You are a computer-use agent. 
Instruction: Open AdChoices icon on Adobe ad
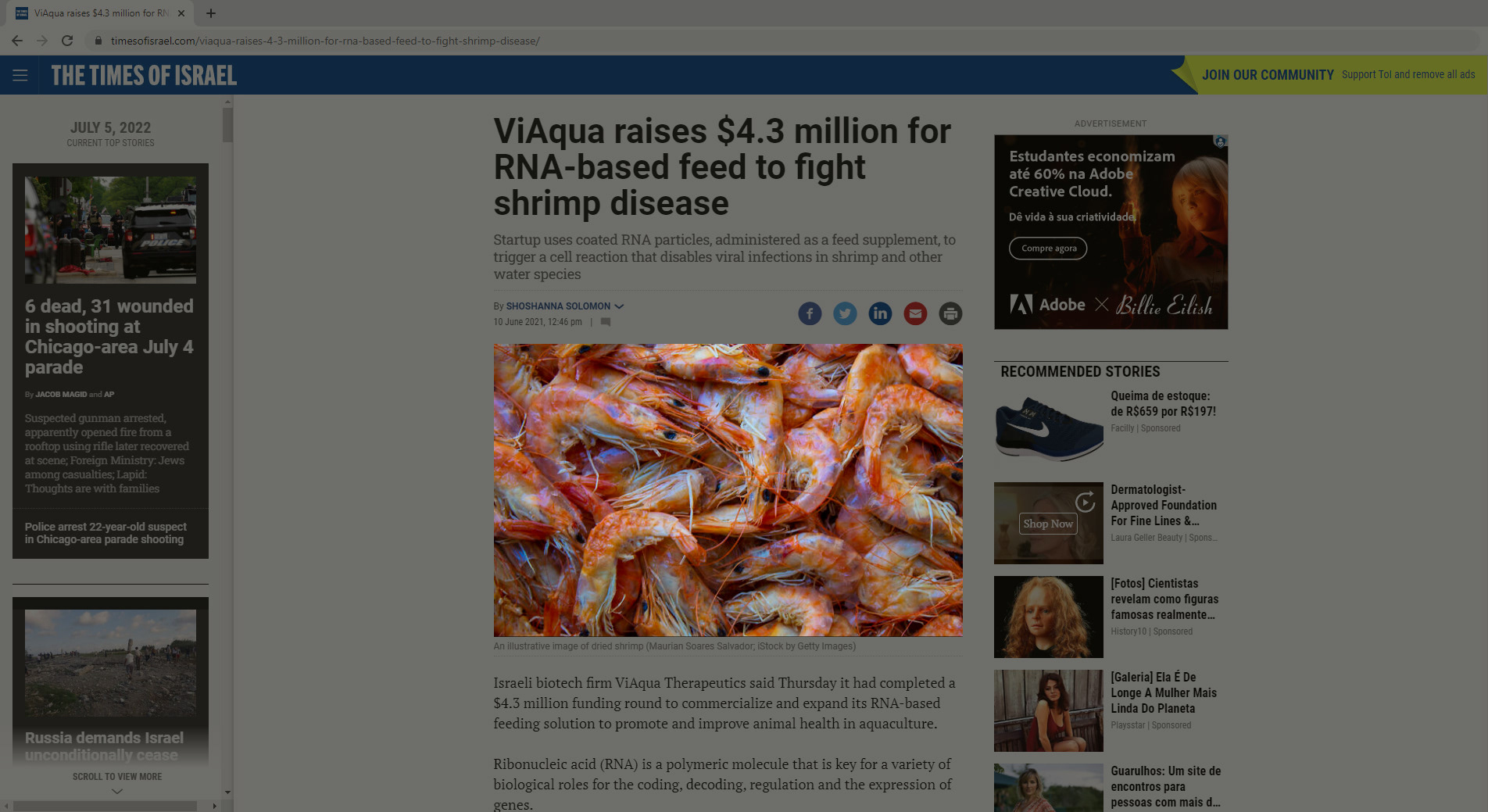[1220, 141]
